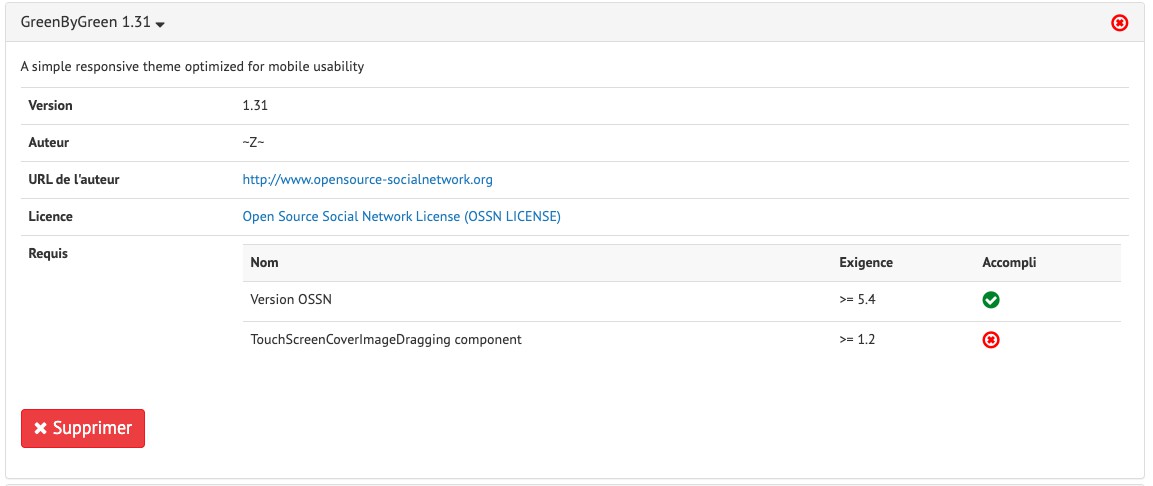The width and height of the screenshot is (1153, 486).
Task: Click green checkmark for Version OSSN requirement
Action: tap(991, 300)
